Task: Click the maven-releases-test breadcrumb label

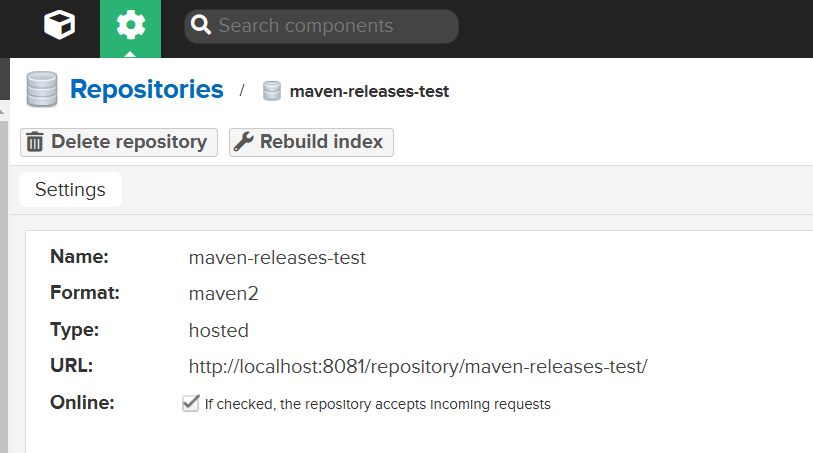Action: pos(369,92)
